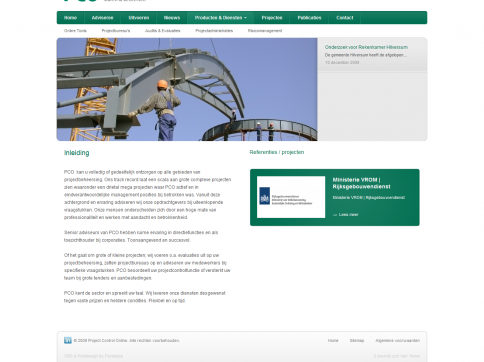Click the Algemene voorwaarden footer link

click(x=397, y=340)
